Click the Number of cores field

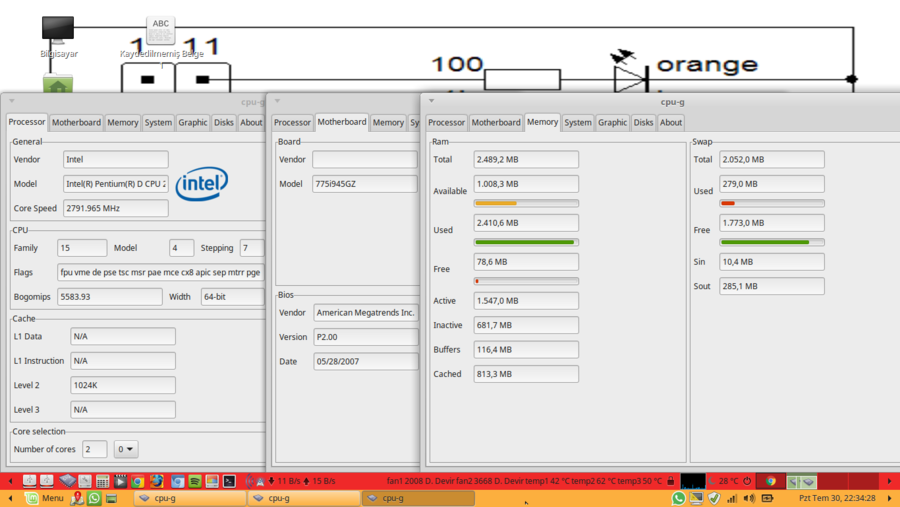click(95, 449)
